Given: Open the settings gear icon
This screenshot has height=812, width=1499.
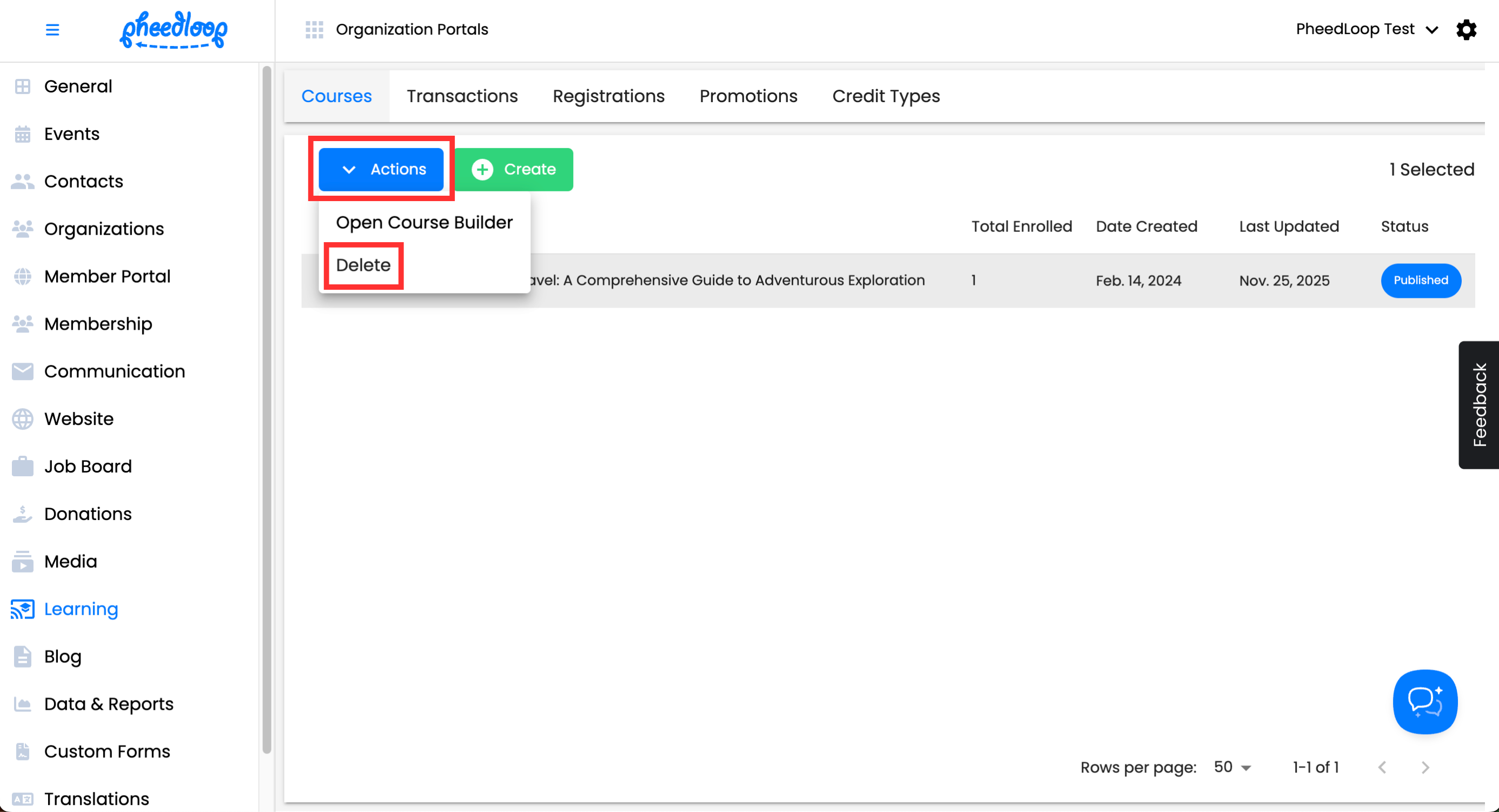Looking at the screenshot, I should coord(1466,29).
